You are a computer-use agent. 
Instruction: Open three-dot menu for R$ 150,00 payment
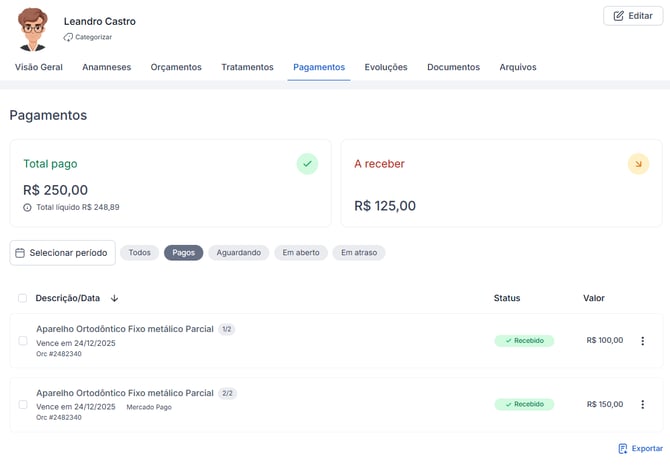642,405
